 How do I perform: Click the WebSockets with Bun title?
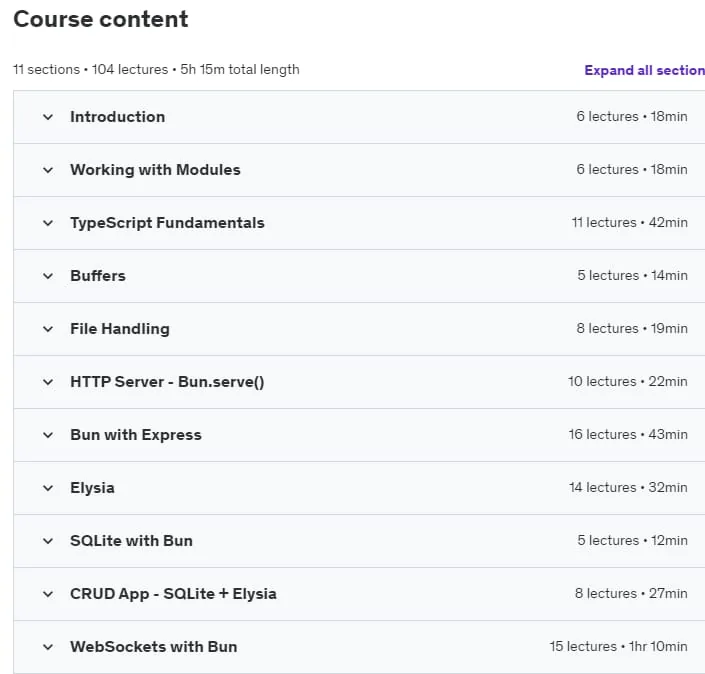point(154,647)
